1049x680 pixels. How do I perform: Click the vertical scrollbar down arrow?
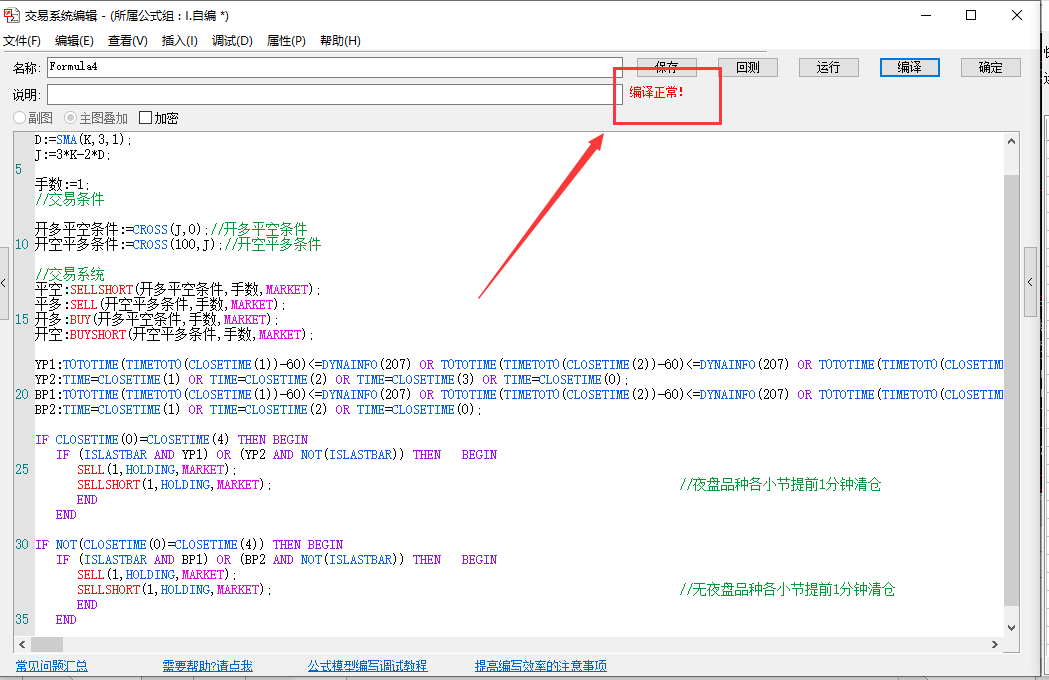1011,627
